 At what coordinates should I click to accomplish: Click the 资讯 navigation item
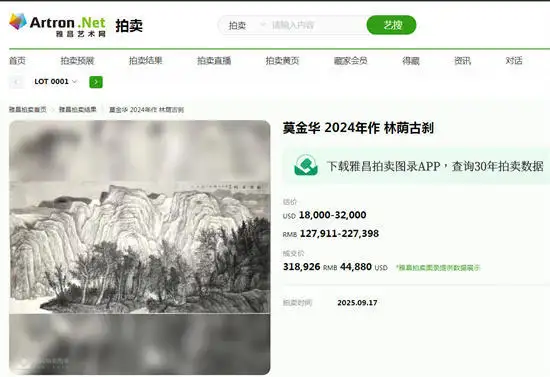pyautogui.click(x=462, y=61)
